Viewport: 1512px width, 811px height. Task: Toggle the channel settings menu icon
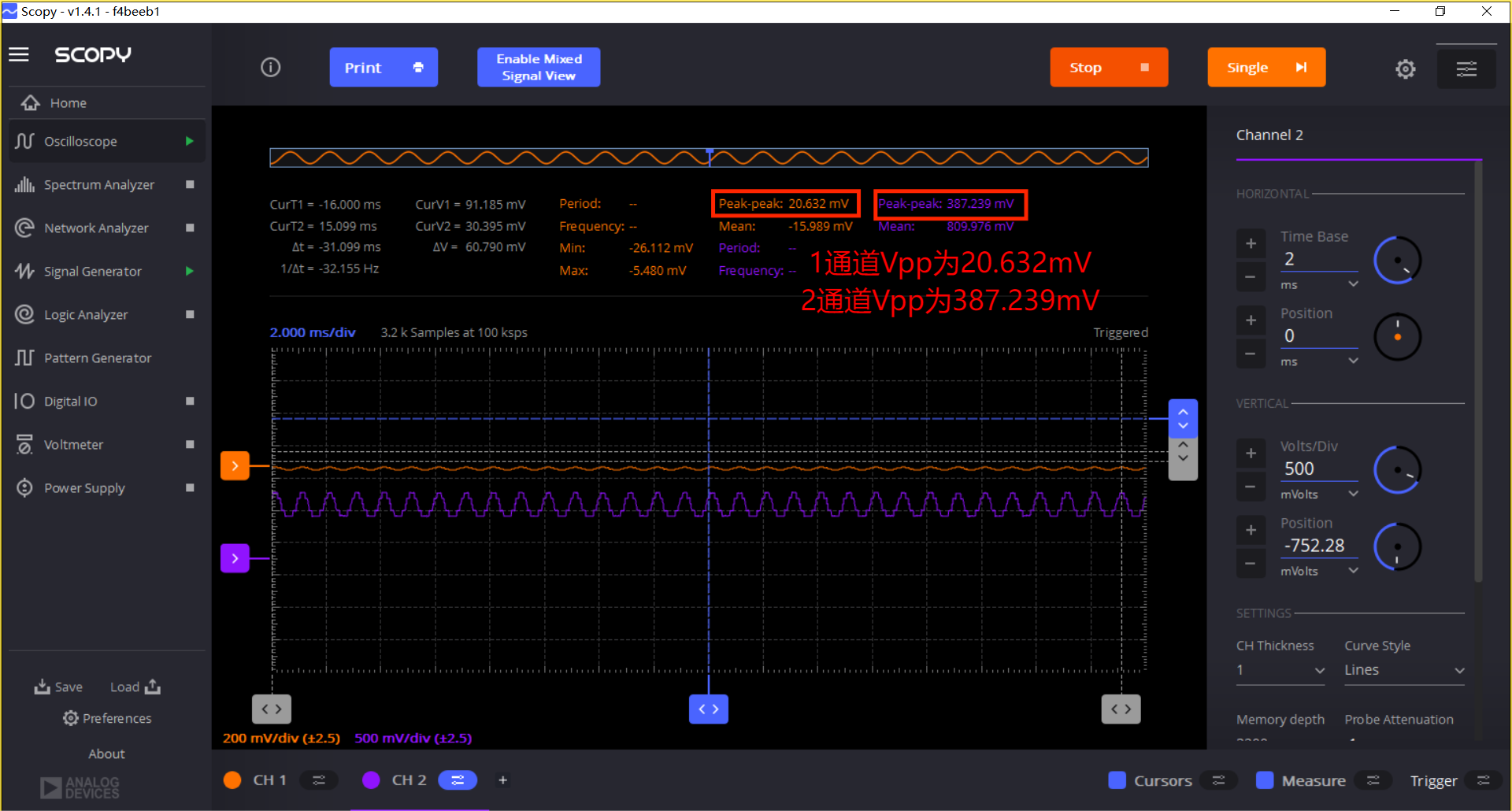click(x=1466, y=69)
